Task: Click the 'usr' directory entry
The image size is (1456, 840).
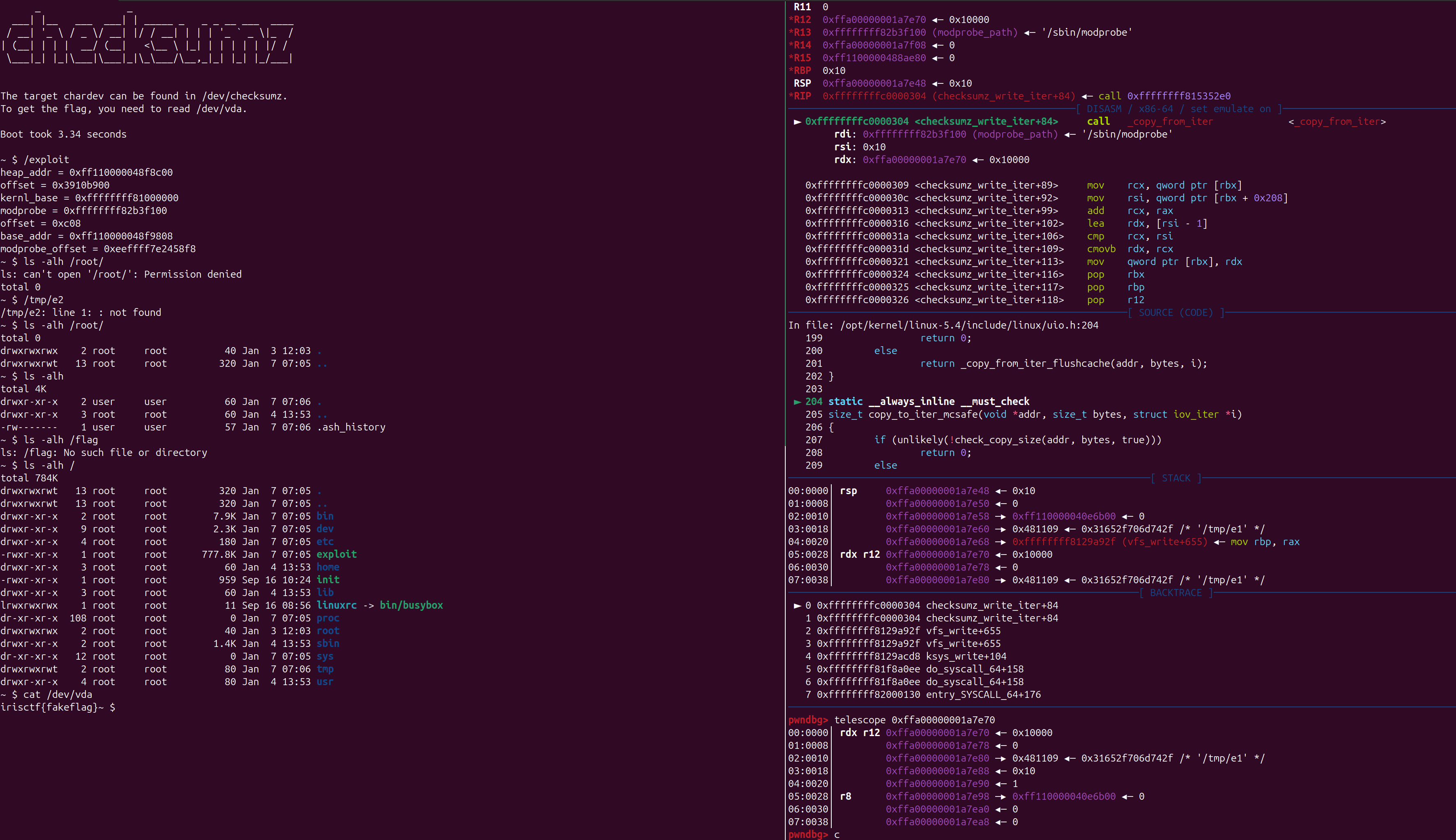Action: 325,681
